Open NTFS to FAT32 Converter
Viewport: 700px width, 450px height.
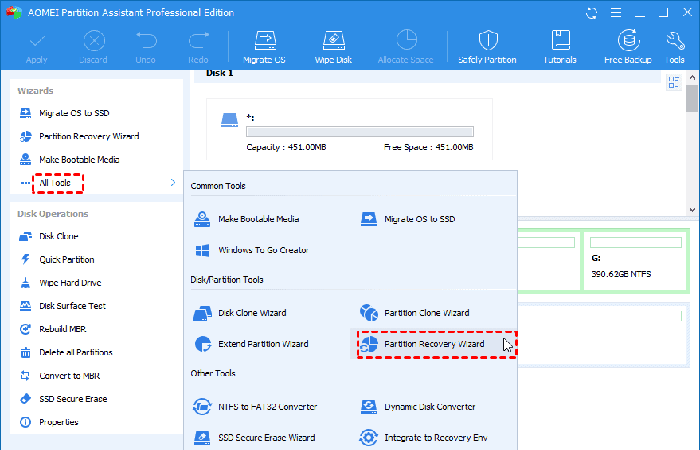click(267, 407)
